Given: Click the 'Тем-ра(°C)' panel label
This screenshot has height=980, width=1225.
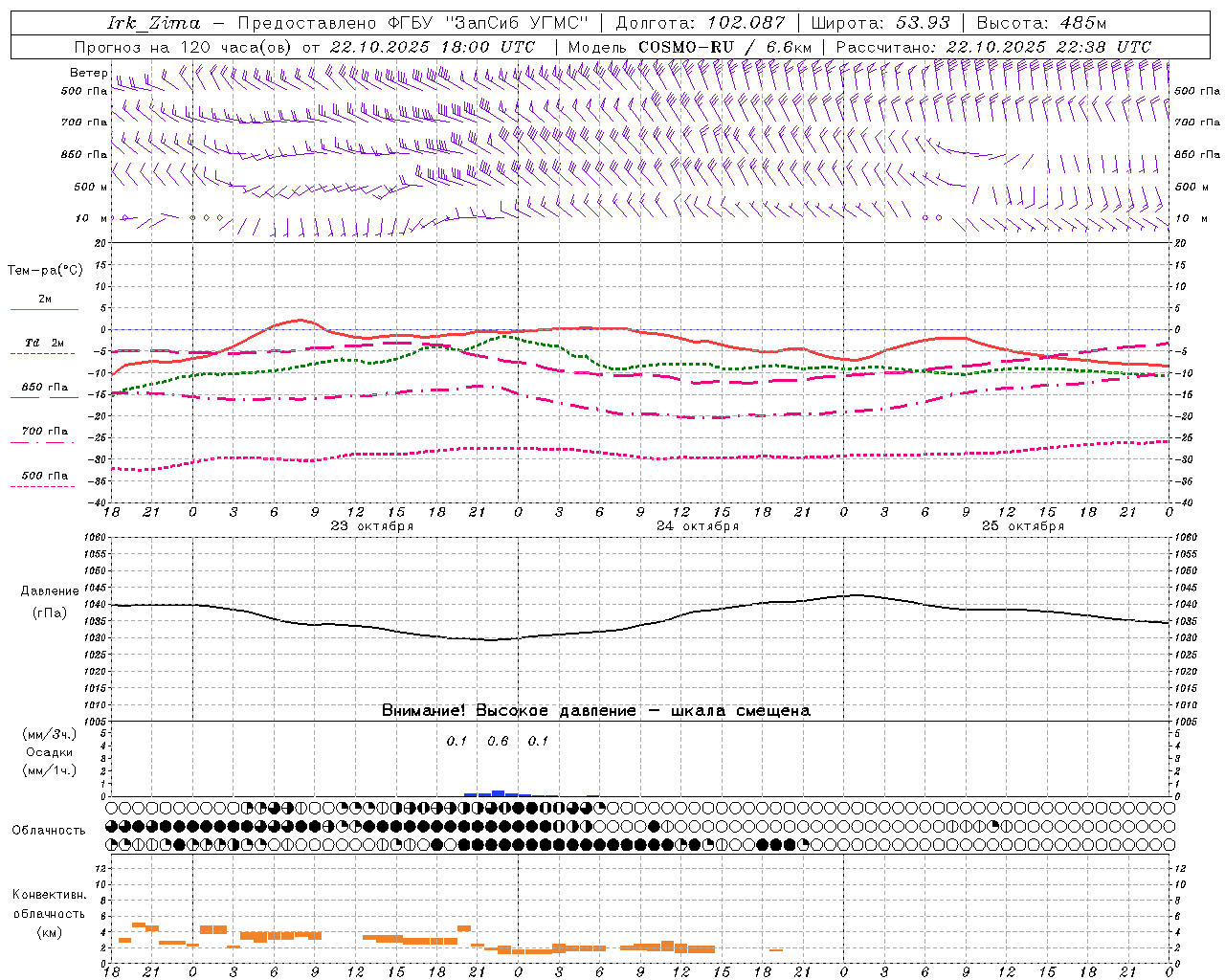Looking at the screenshot, I should [45, 271].
